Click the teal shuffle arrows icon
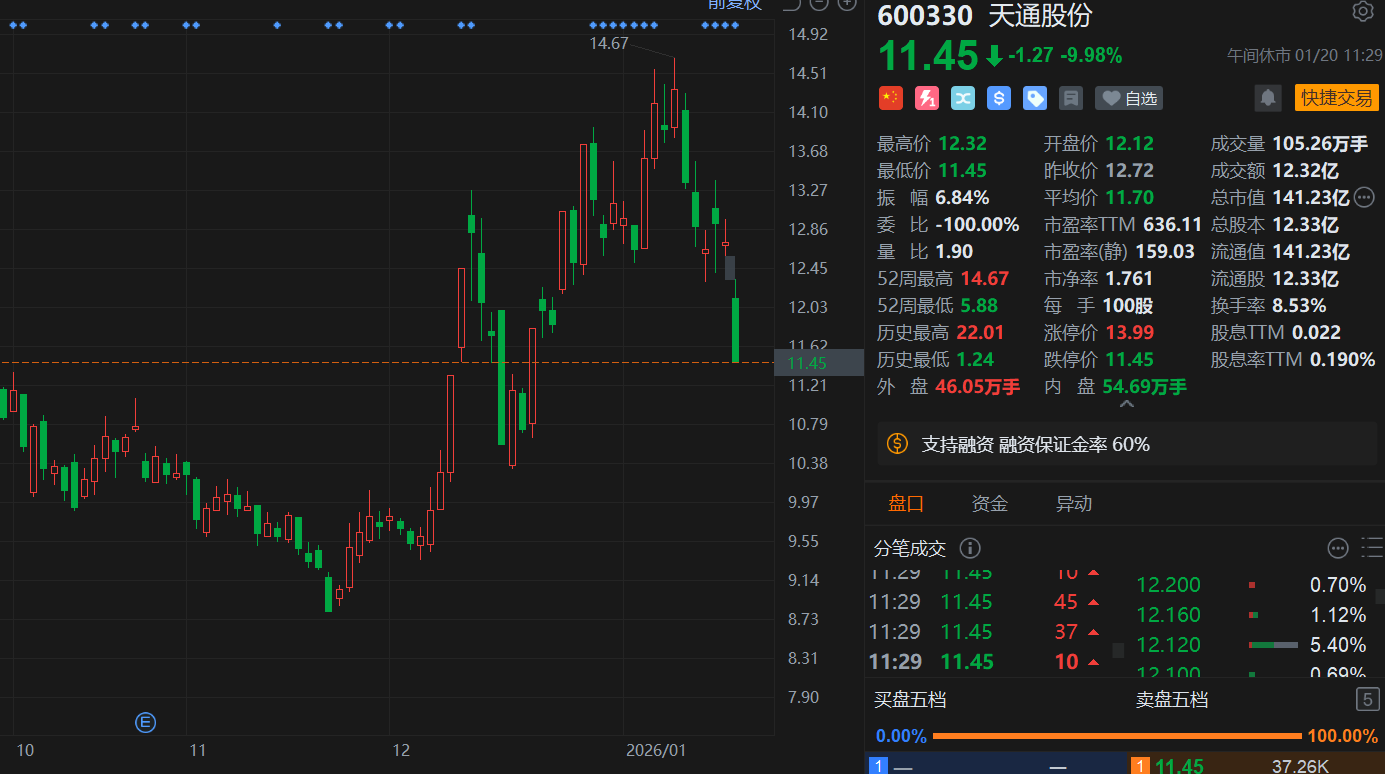The width and height of the screenshot is (1385, 774). pos(962,98)
